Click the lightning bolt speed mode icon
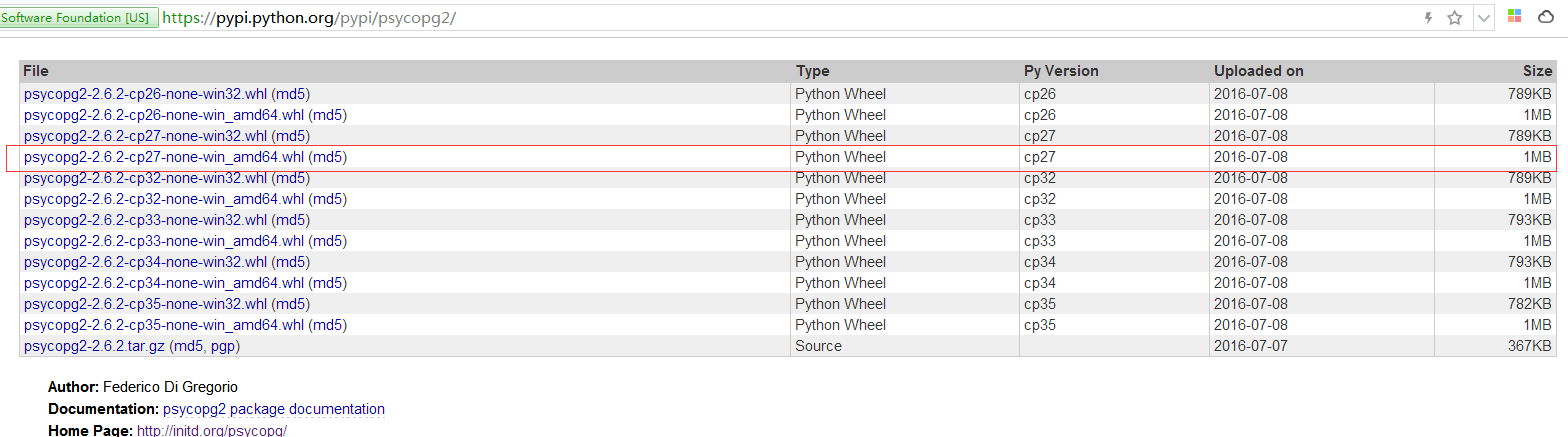 tap(1428, 18)
